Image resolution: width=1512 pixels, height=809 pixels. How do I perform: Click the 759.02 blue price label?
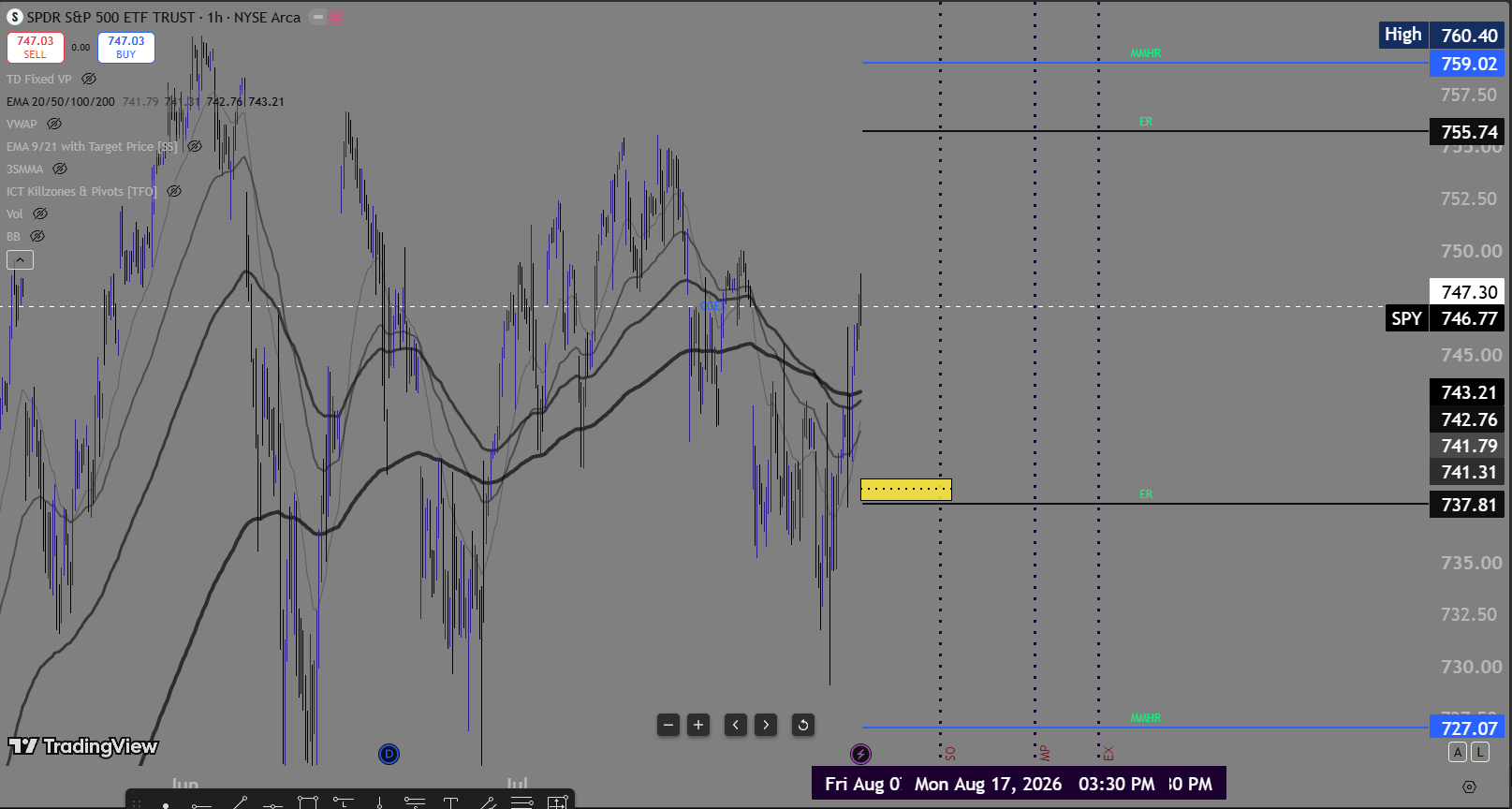(x=1469, y=64)
